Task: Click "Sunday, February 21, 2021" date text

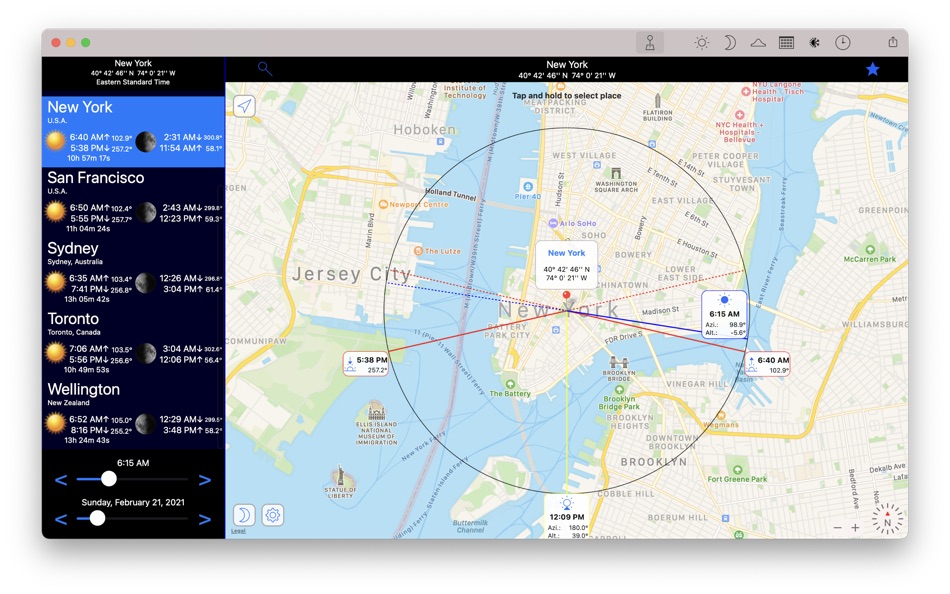Action: (133, 502)
